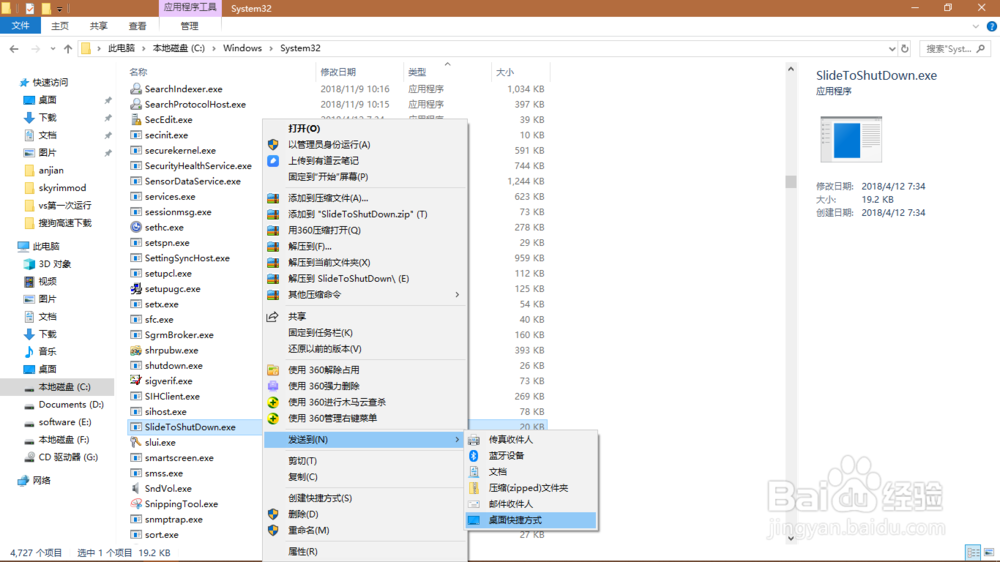Click the 360 force delete icon
The width and height of the screenshot is (1000, 562).
pos(273,386)
